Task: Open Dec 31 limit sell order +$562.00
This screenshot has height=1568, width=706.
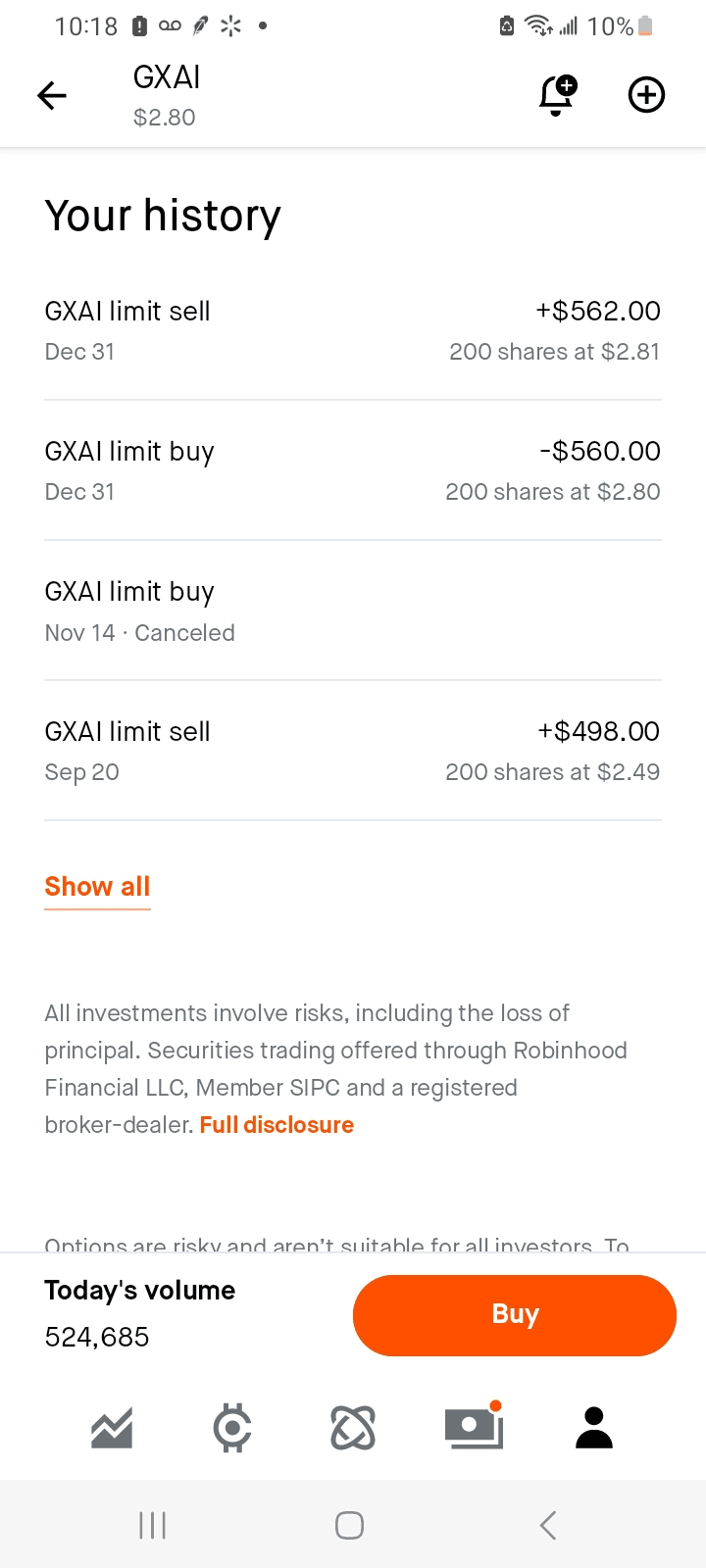Action: click(x=353, y=330)
